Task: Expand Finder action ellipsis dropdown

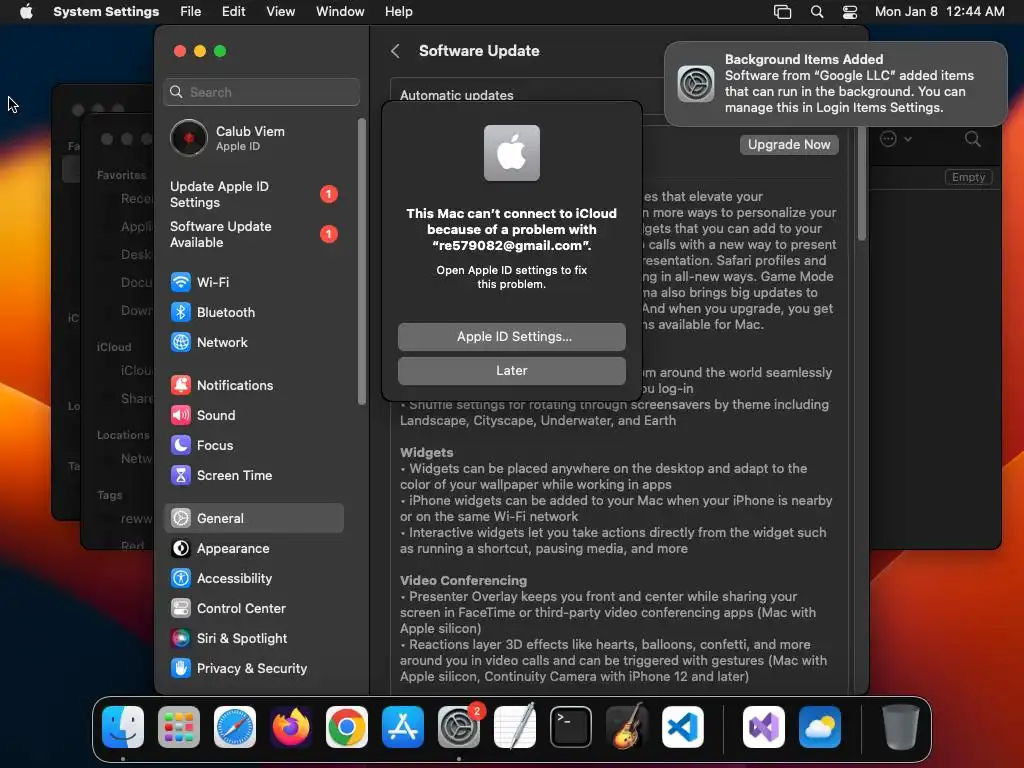Action: click(895, 138)
